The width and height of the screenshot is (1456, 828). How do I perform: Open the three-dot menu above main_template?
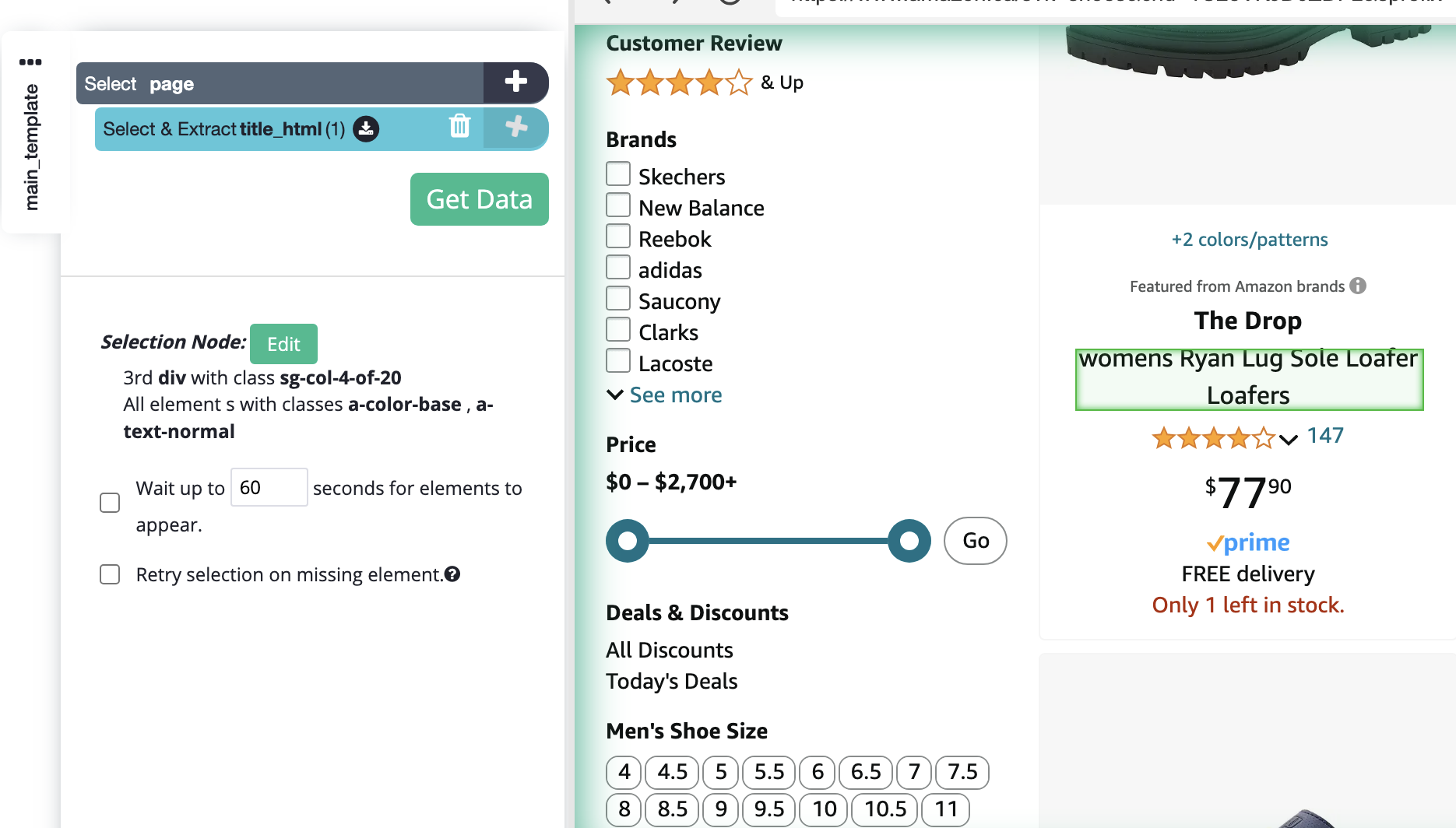click(x=30, y=62)
